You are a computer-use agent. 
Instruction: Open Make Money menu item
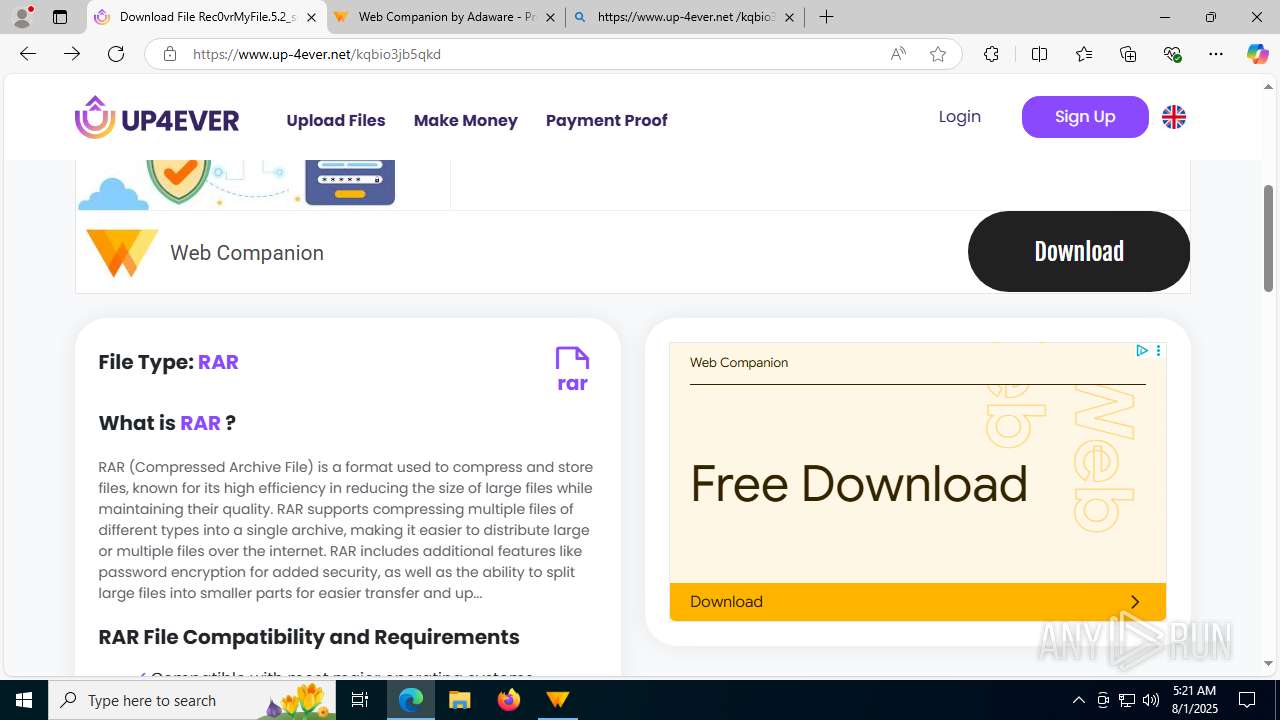click(466, 120)
